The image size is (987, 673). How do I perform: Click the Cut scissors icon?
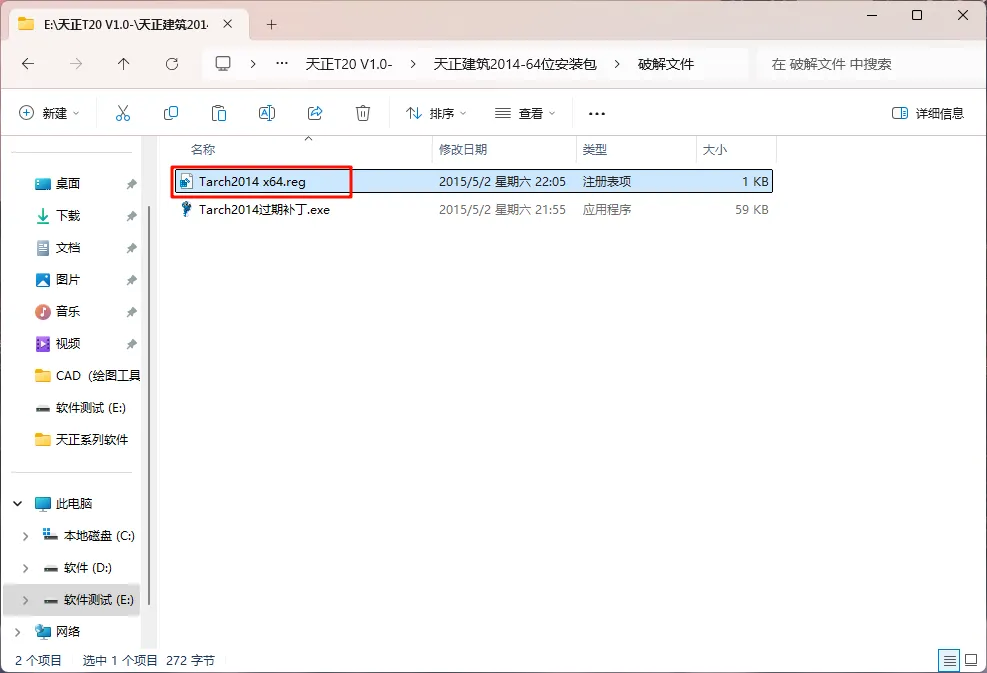tap(123, 113)
